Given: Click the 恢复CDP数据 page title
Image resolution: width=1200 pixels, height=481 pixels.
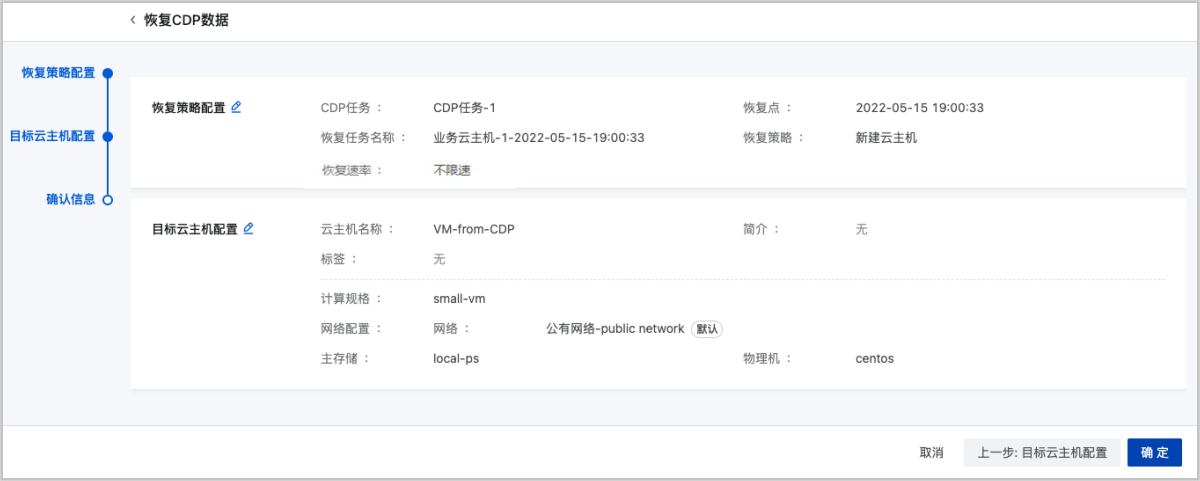Looking at the screenshot, I should (x=186, y=20).
